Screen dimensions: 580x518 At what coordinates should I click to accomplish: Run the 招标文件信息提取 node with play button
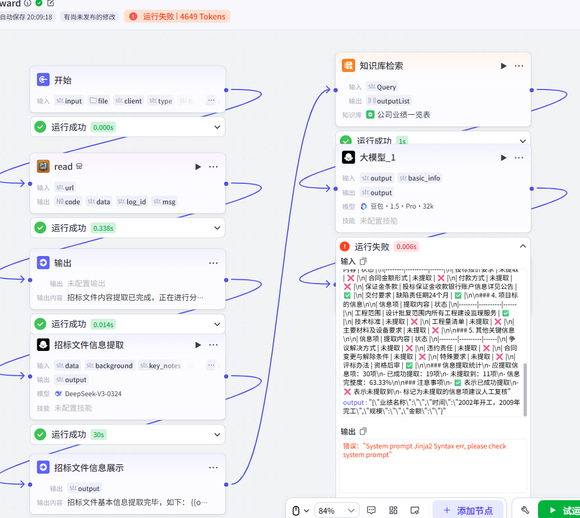pos(198,345)
